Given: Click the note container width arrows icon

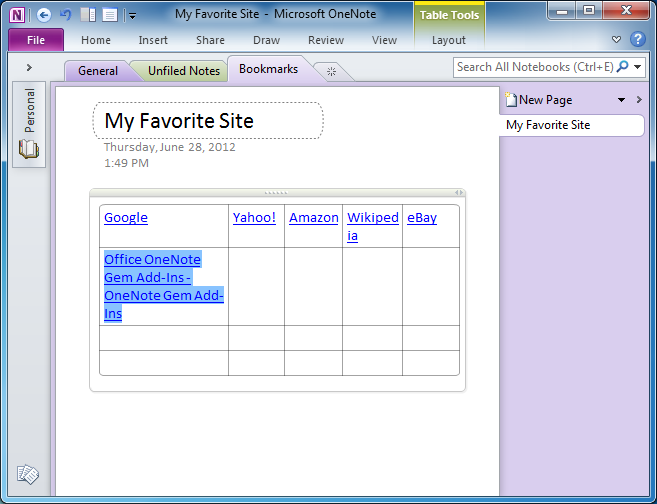Looking at the screenshot, I should coord(459,193).
